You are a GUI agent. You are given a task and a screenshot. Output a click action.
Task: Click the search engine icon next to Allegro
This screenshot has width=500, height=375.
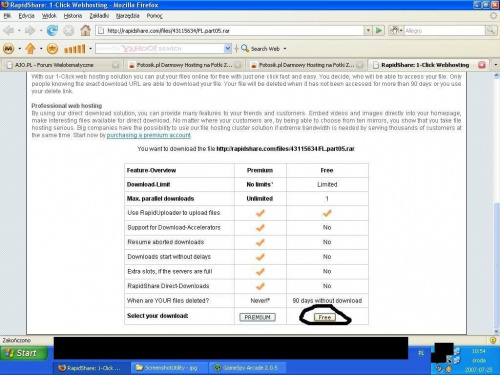pyautogui.click(x=395, y=31)
